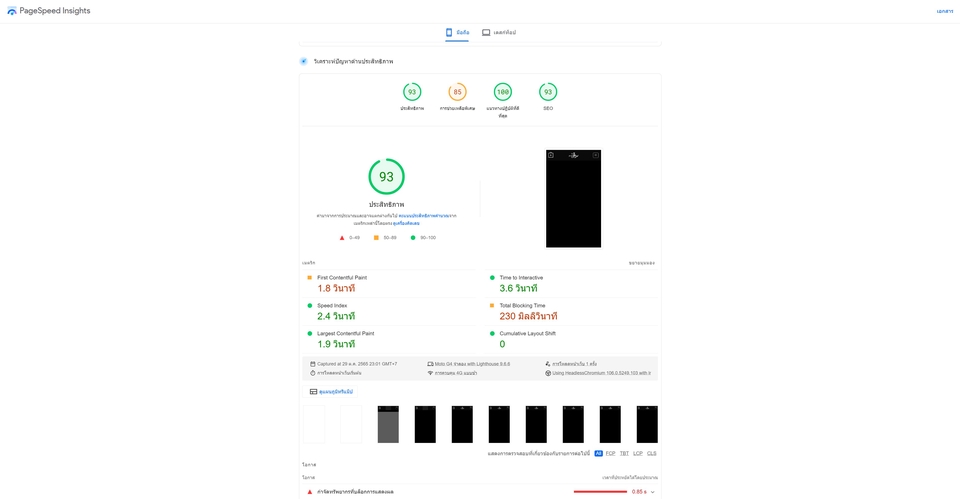Switch to the mobile (มือถือ) tab
Image resolution: width=960 pixels, height=499 pixels.
point(457,32)
